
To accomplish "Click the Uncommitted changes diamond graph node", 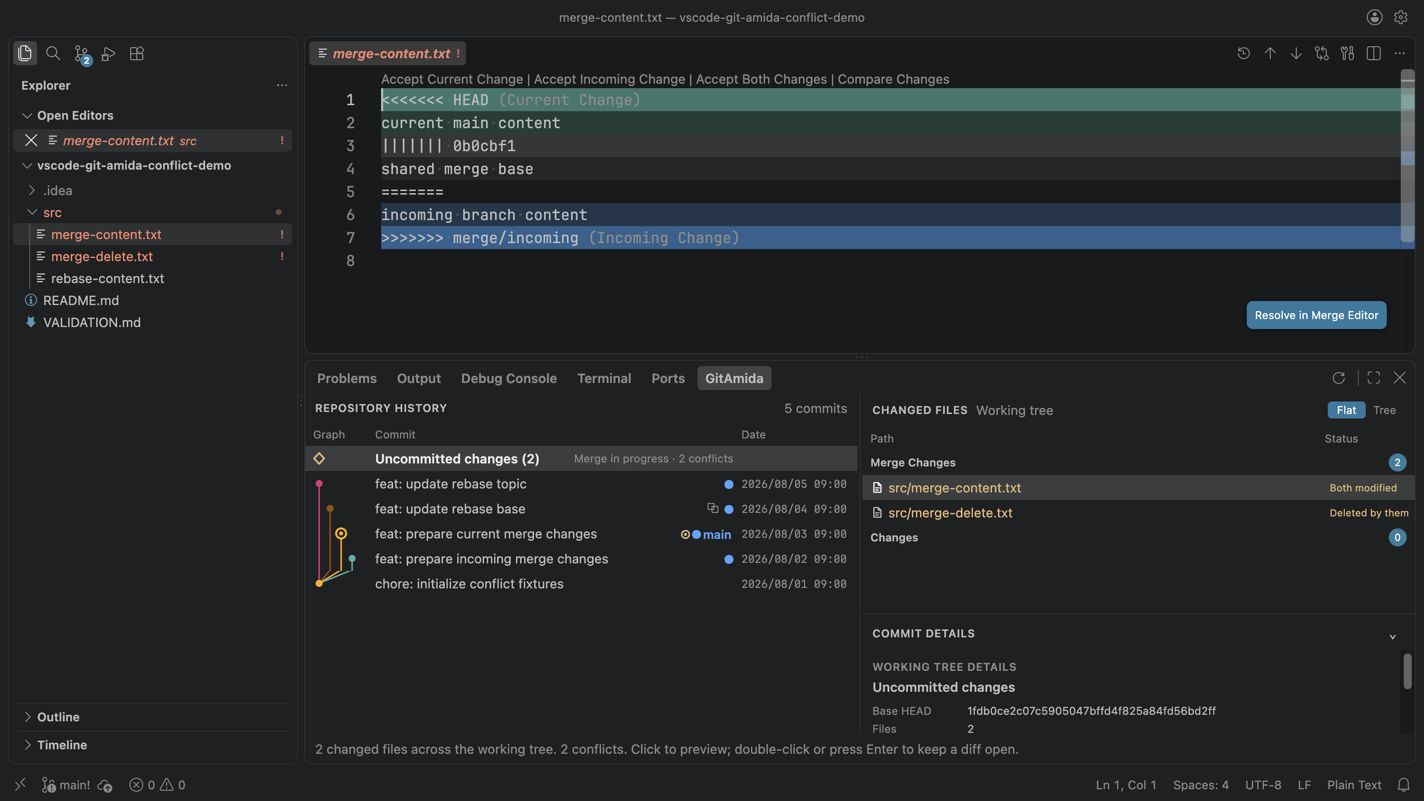I will coord(319,459).
